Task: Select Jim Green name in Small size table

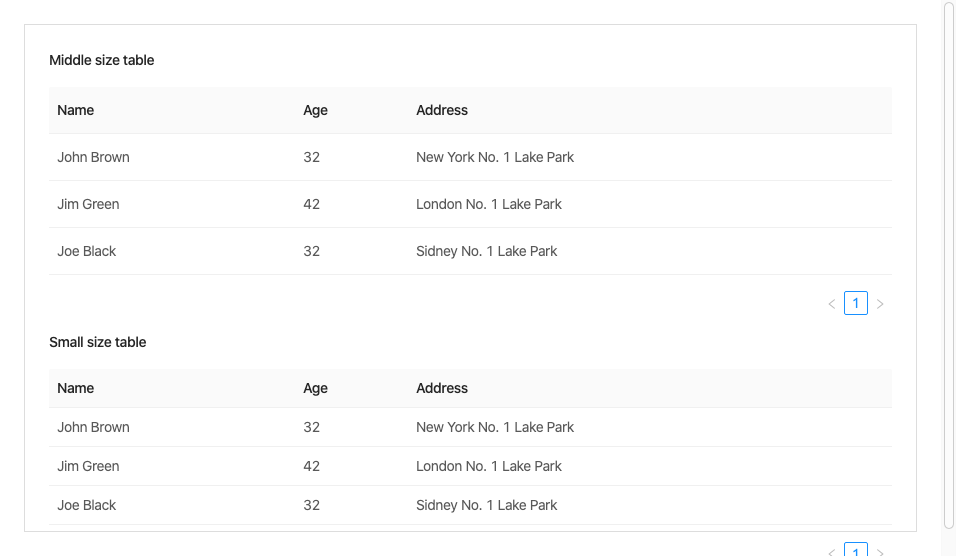Action: [x=88, y=466]
